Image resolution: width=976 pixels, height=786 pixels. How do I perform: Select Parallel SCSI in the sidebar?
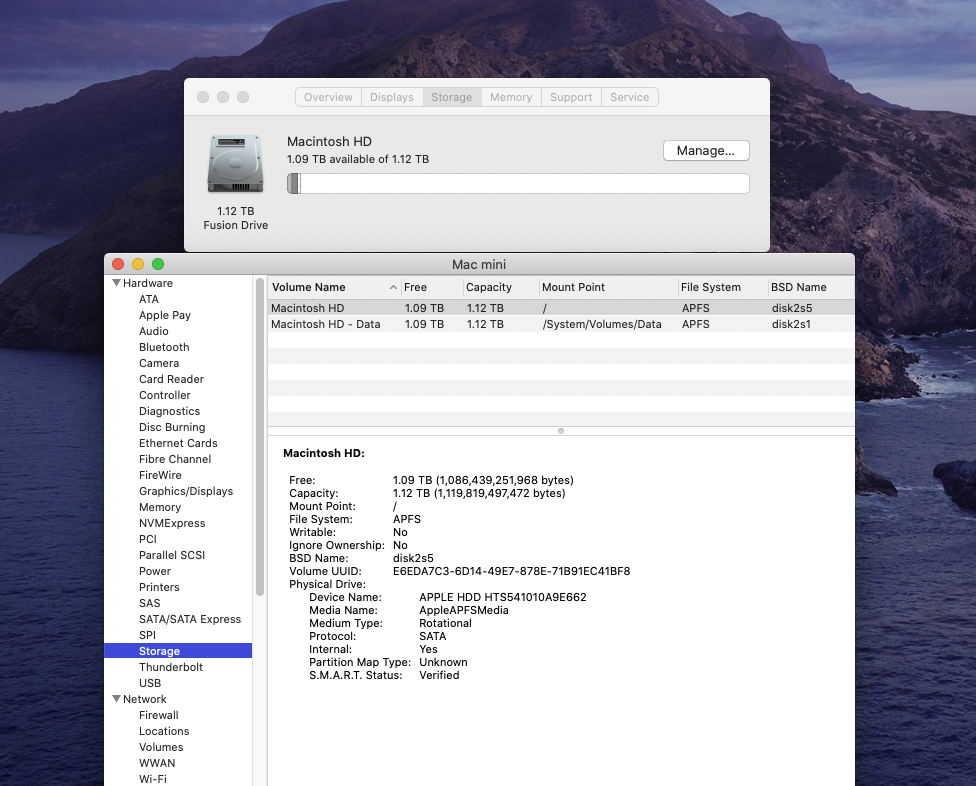click(172, 555)
